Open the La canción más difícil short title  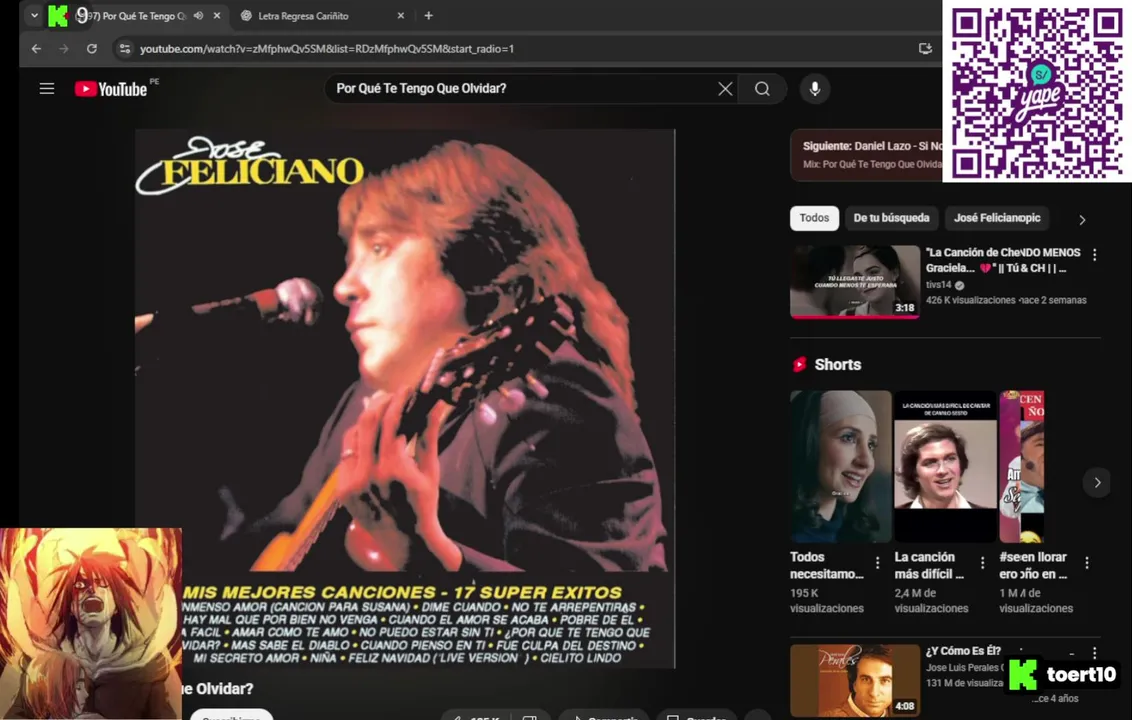pyautogui.click(x=929, y=565)
